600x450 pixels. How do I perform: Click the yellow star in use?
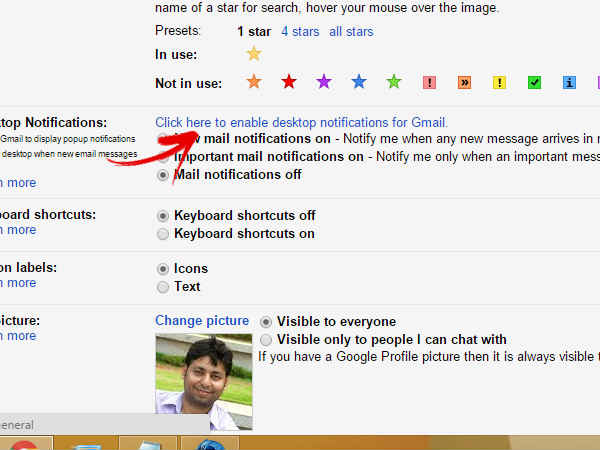254,54
